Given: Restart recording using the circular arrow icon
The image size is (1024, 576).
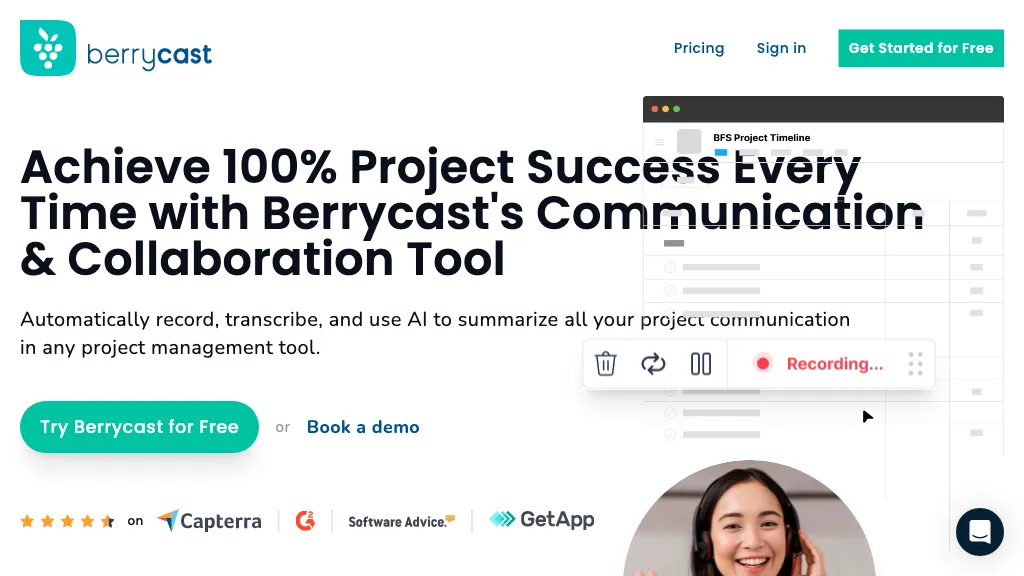Looking at the screenshot, I should click(x=653, y=363).
